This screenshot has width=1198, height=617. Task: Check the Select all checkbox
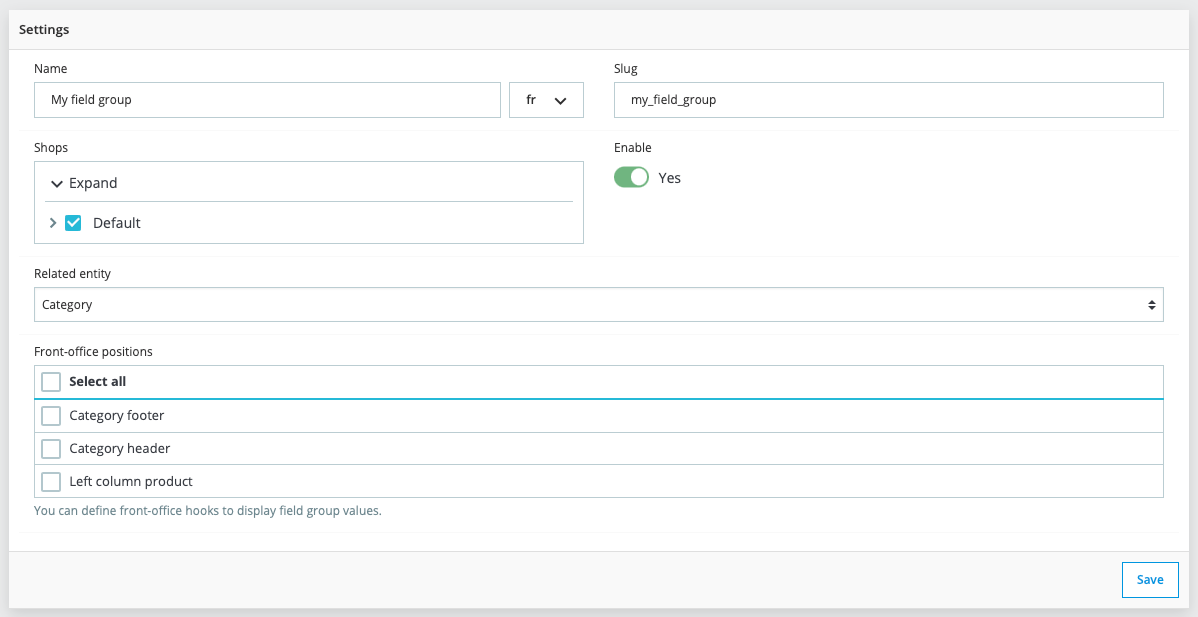[51, 382]
